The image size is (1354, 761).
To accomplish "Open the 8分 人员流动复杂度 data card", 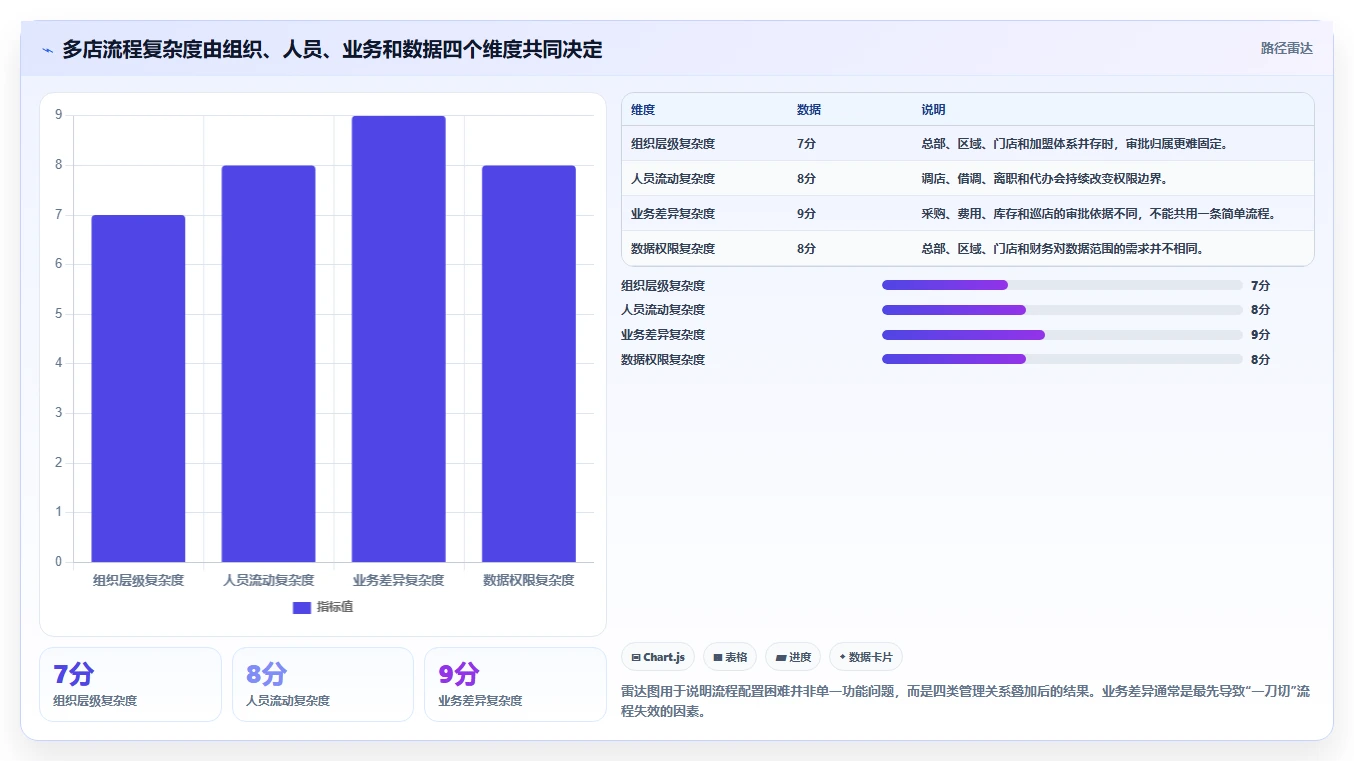I will coord(323,684).
